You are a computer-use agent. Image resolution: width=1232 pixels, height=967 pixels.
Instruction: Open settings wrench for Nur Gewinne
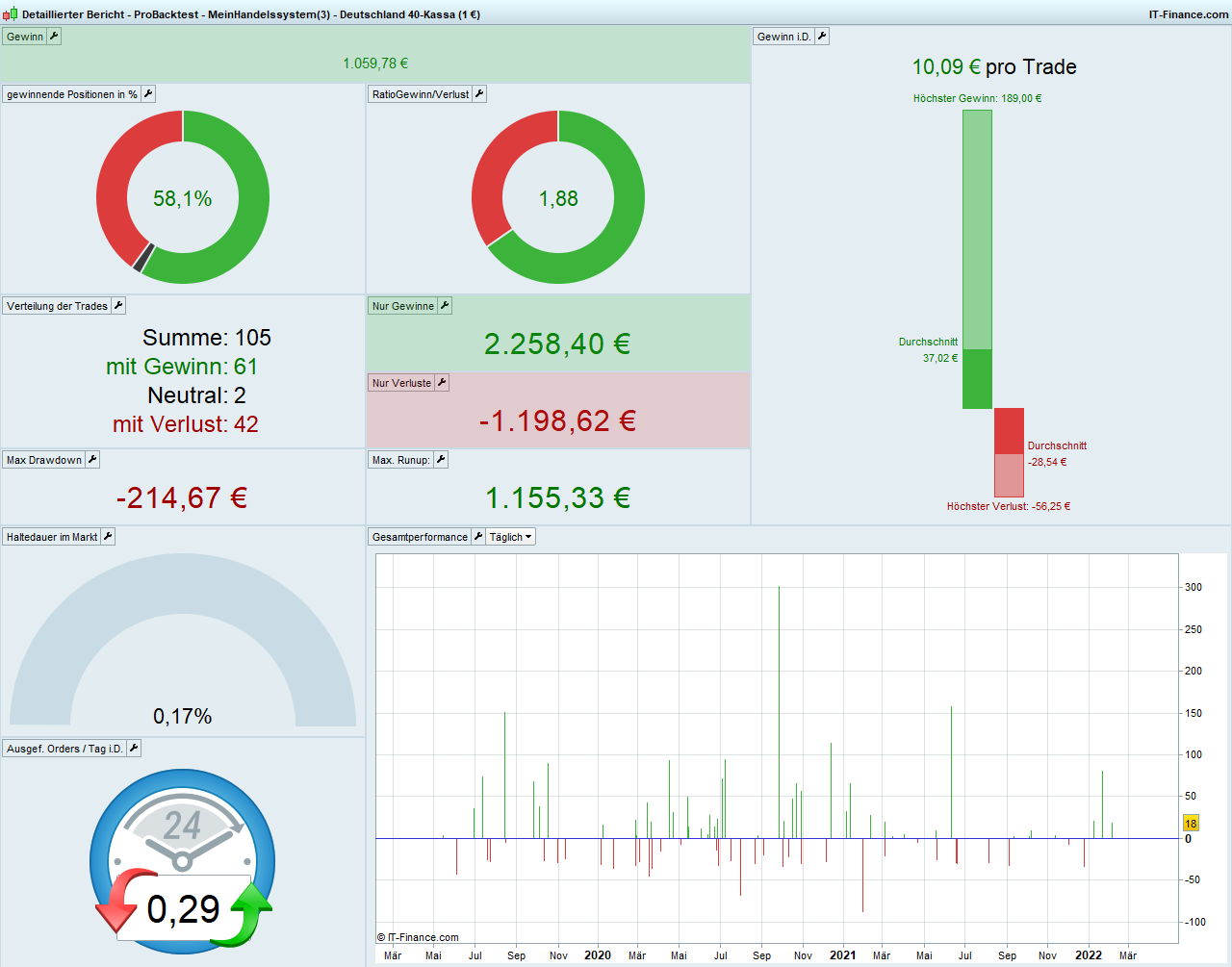point(445,306)
